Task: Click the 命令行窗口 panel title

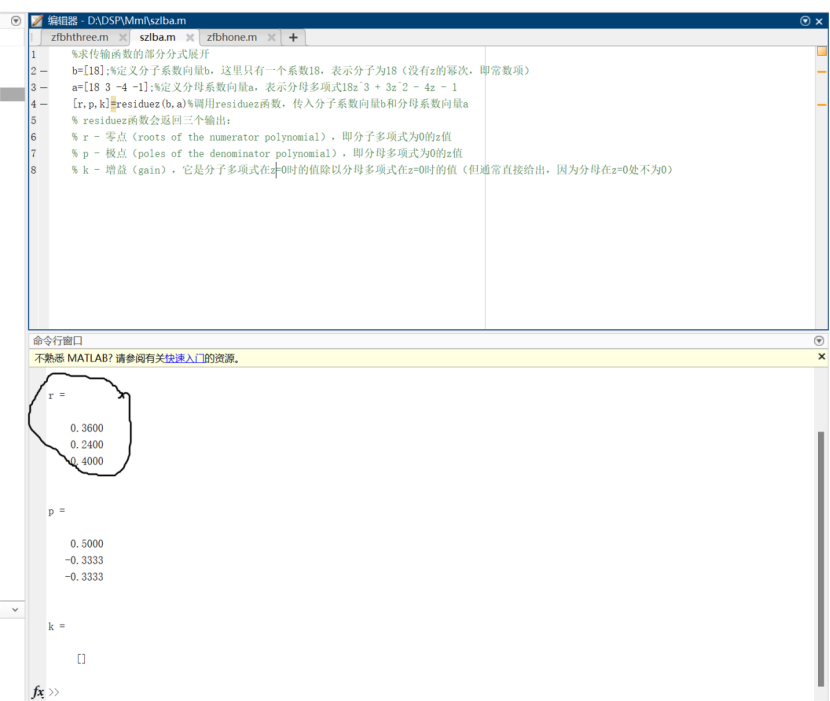Action: pos(58,340)
